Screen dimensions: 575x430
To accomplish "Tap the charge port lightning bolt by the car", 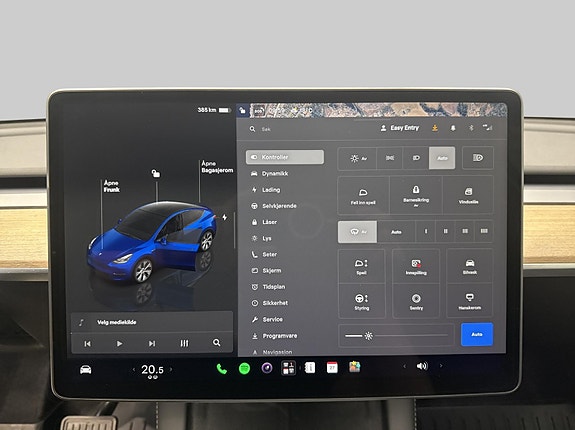I will click(224, 217).
